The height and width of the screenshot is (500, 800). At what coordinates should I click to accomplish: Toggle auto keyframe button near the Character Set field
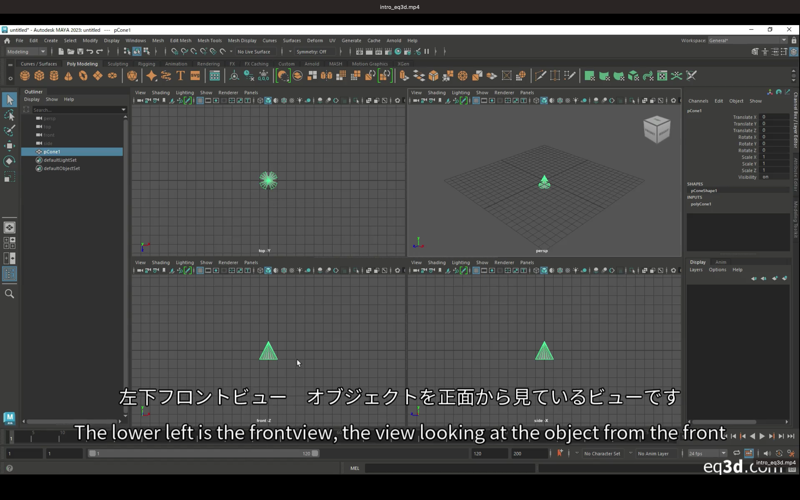point(560,453)
